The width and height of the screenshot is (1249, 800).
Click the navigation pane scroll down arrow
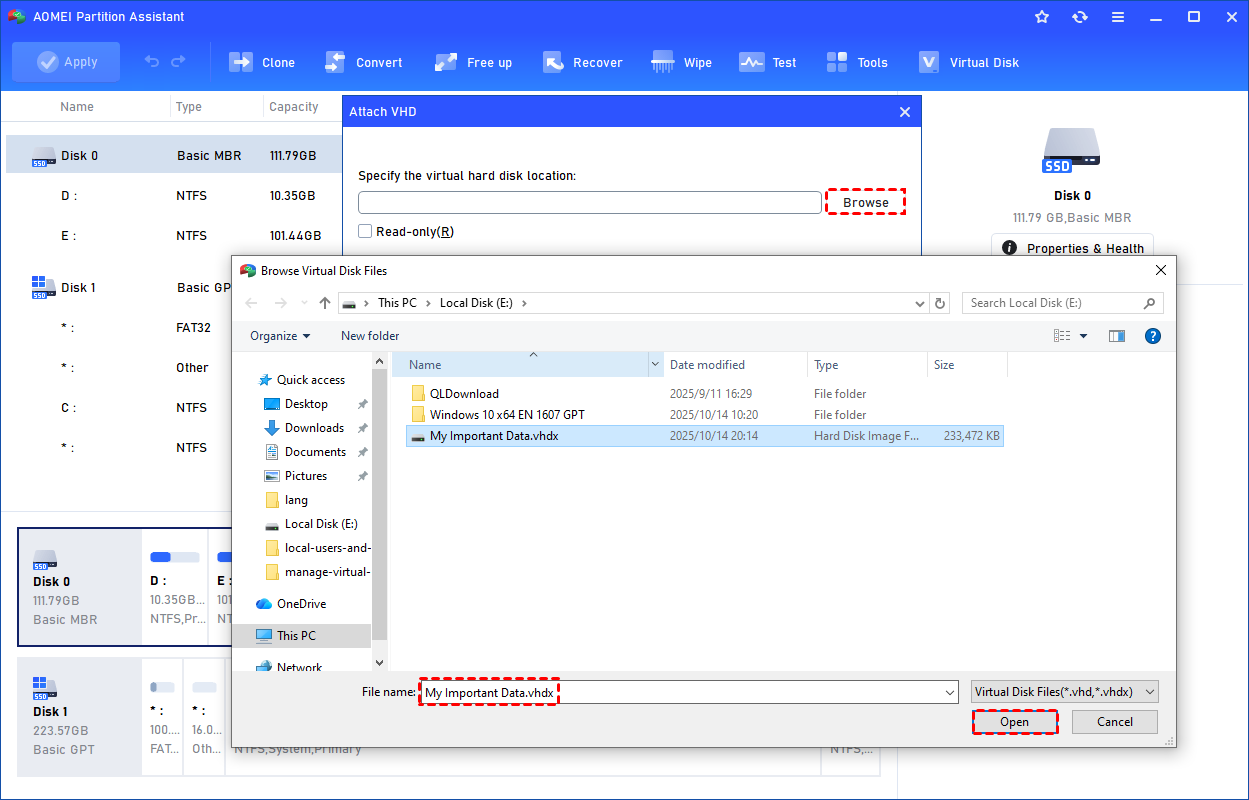380,661
